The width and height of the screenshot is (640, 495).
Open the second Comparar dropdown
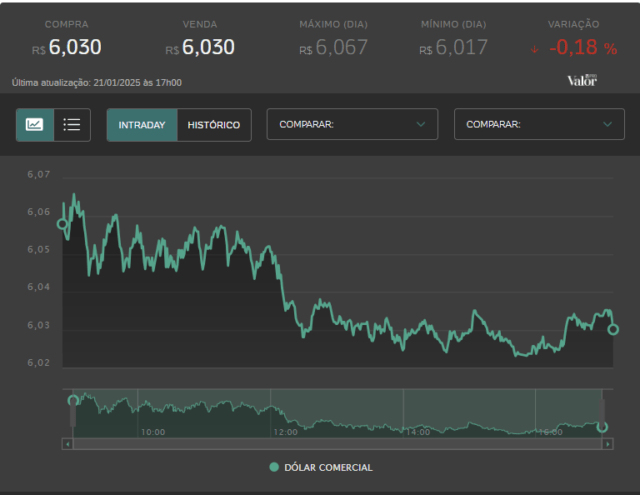539,124
